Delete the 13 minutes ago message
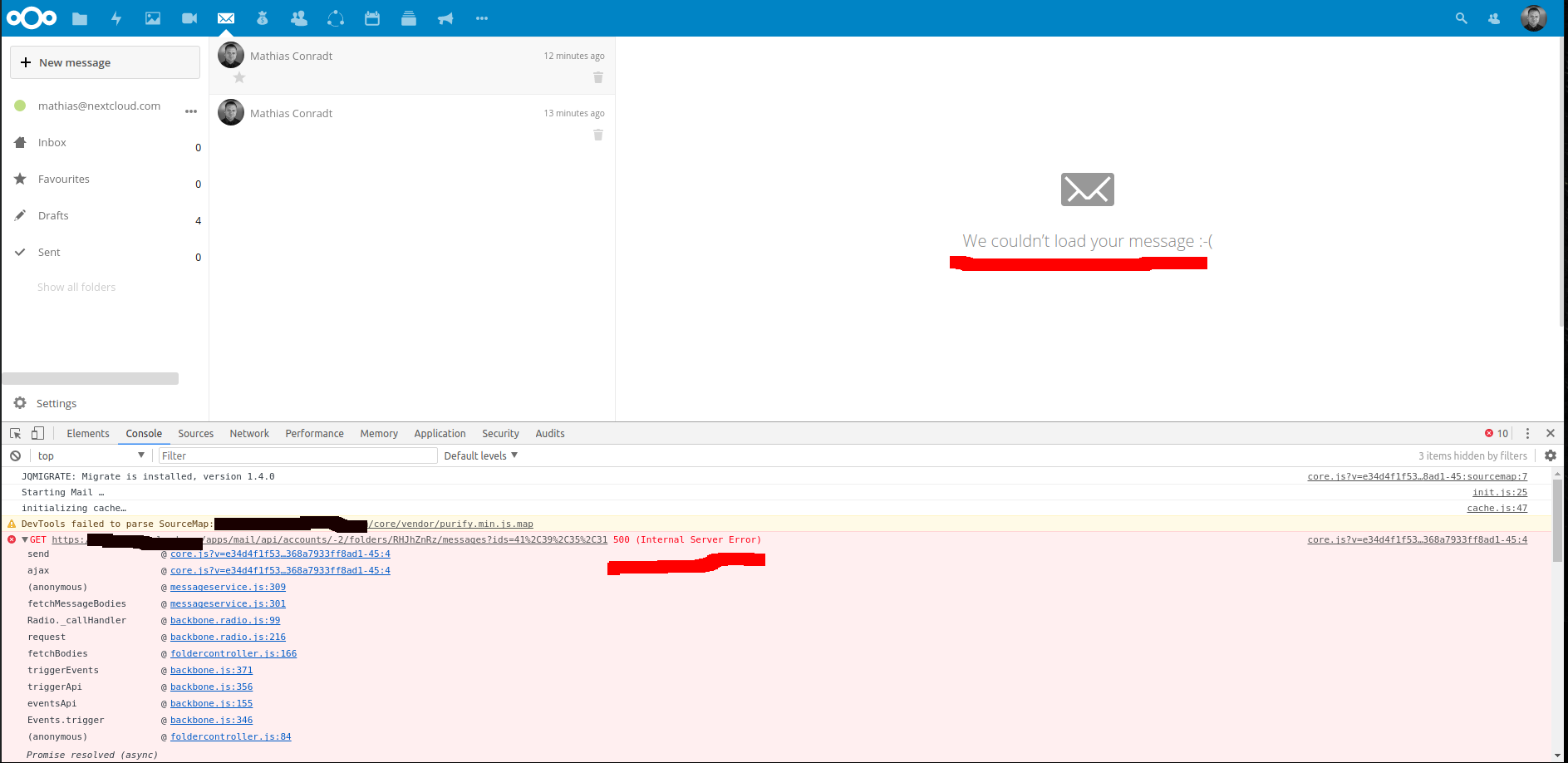 (x=598, y=135)
